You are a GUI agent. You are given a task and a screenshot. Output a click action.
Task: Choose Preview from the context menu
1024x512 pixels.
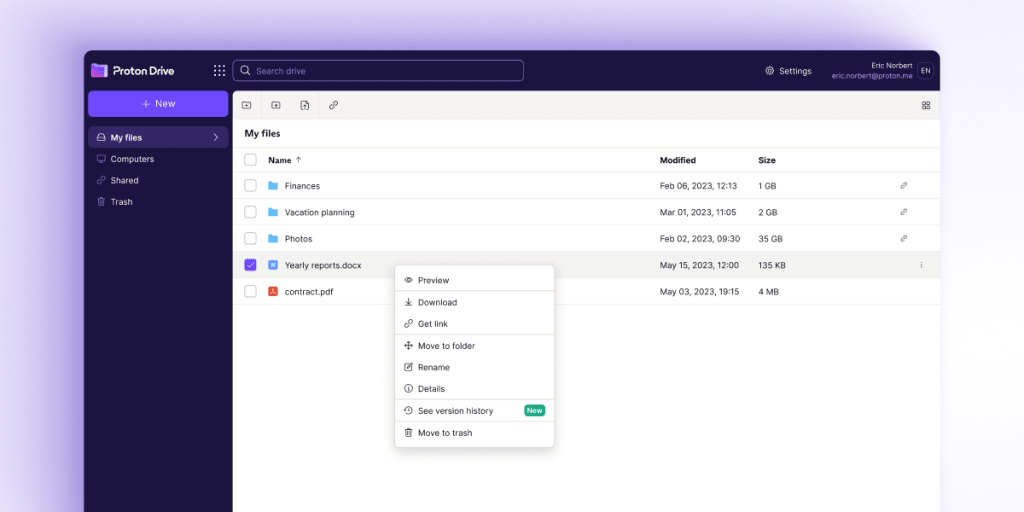[474, 280]
